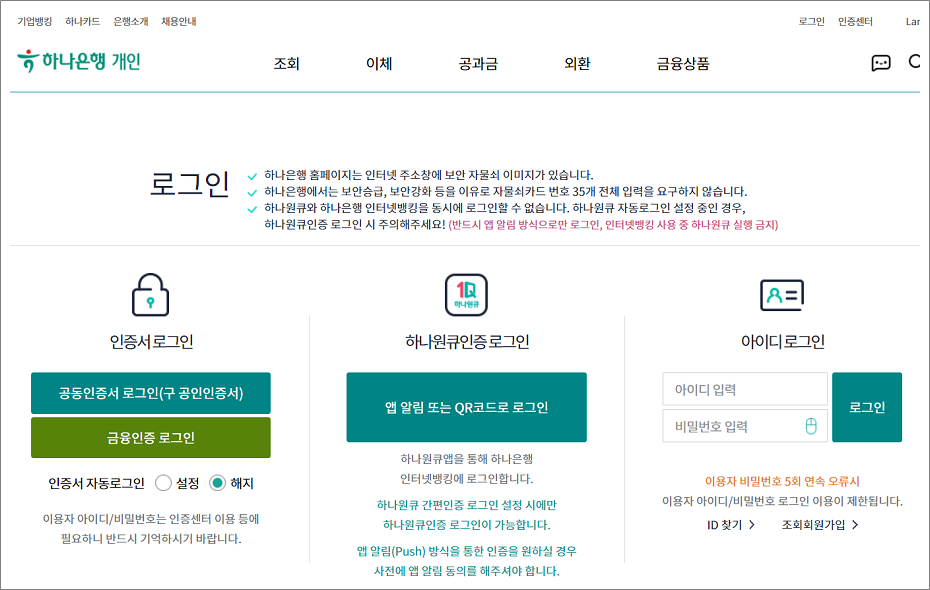Screen dimensions: 930x590
Task: Click the mouse virtual keyboard icon
Action: [811, 426]
